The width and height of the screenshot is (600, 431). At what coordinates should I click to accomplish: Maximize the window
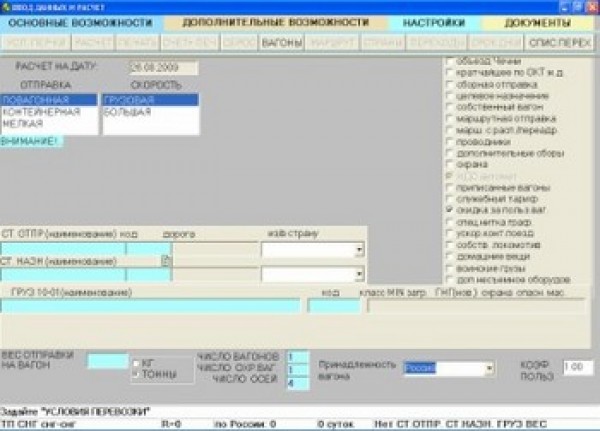coord(578,7)
